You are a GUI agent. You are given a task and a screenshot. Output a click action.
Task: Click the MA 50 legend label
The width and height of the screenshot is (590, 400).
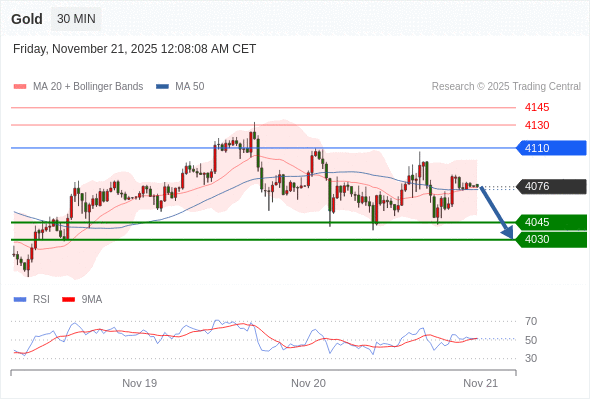click(x=190, y=87)
